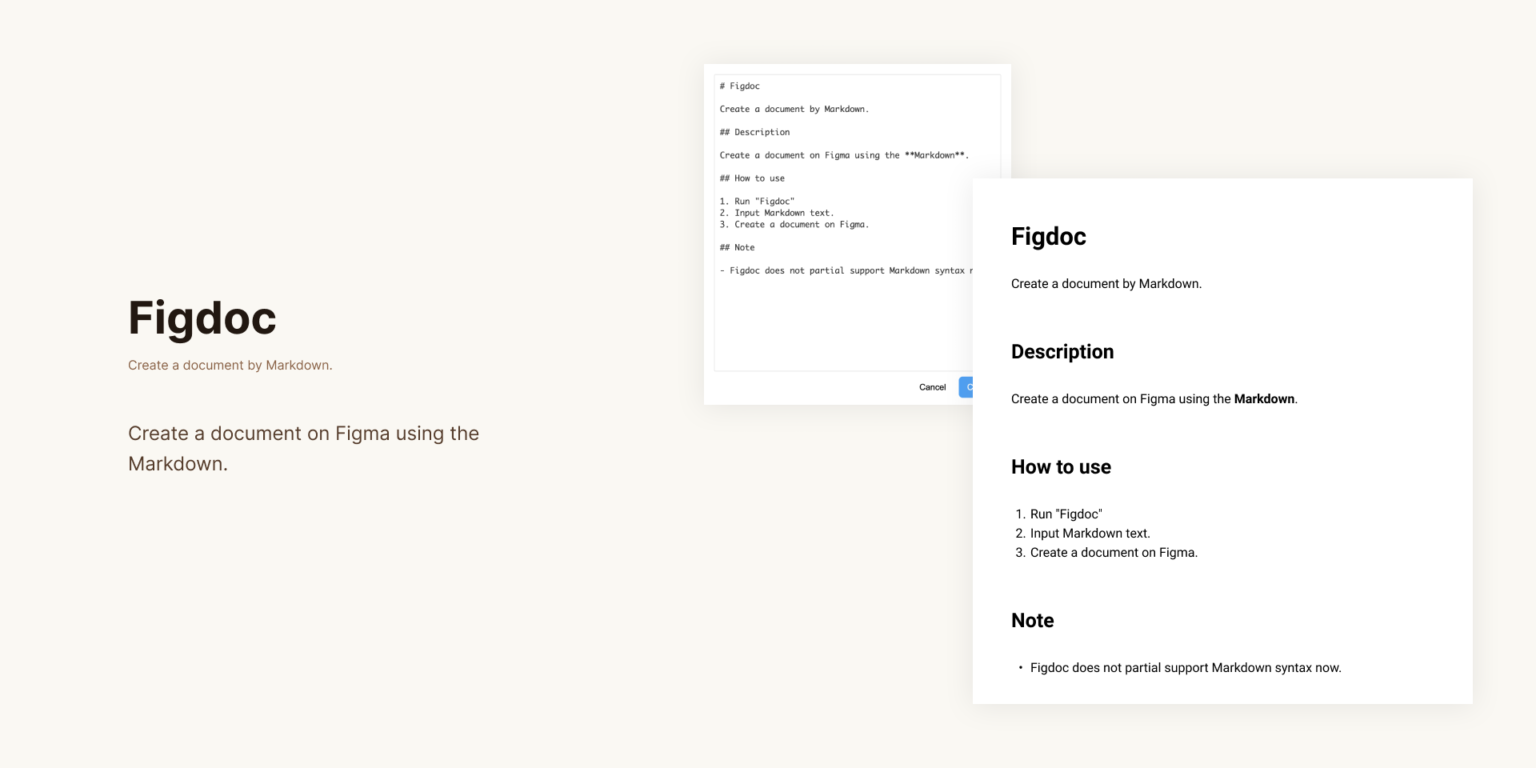Select the "# Figdoc" line in the input

click(x=740, y=85)
